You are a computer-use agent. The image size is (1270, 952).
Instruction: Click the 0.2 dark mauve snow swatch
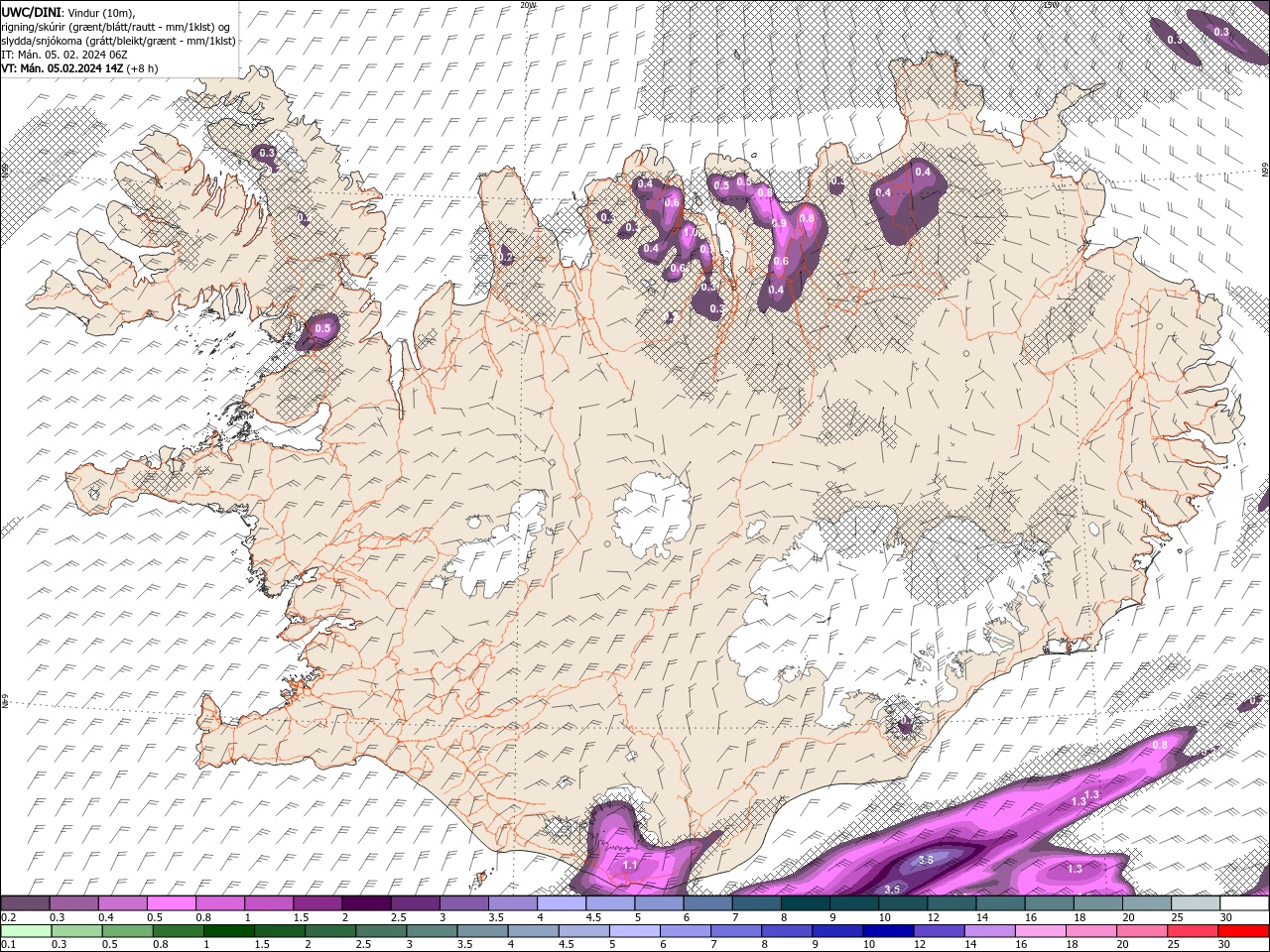[25, 903]
